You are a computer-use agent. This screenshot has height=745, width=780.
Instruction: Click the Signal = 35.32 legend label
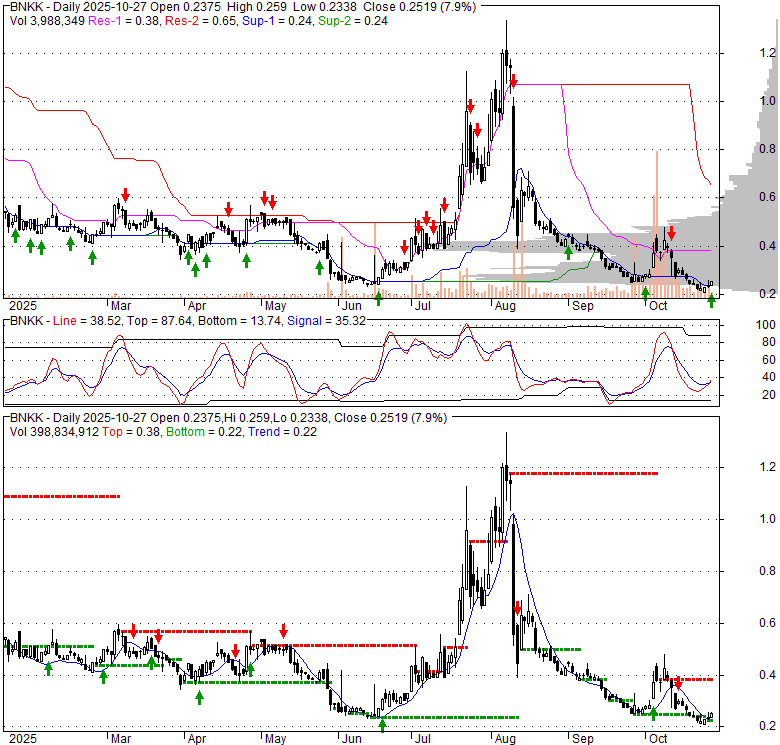pyautogui.click(x=327, y=321)
